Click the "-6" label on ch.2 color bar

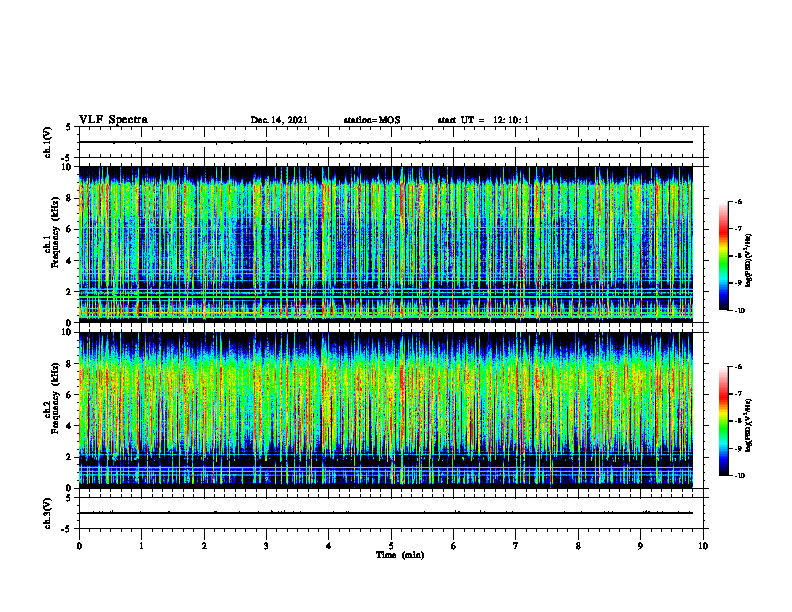[739, 367]
